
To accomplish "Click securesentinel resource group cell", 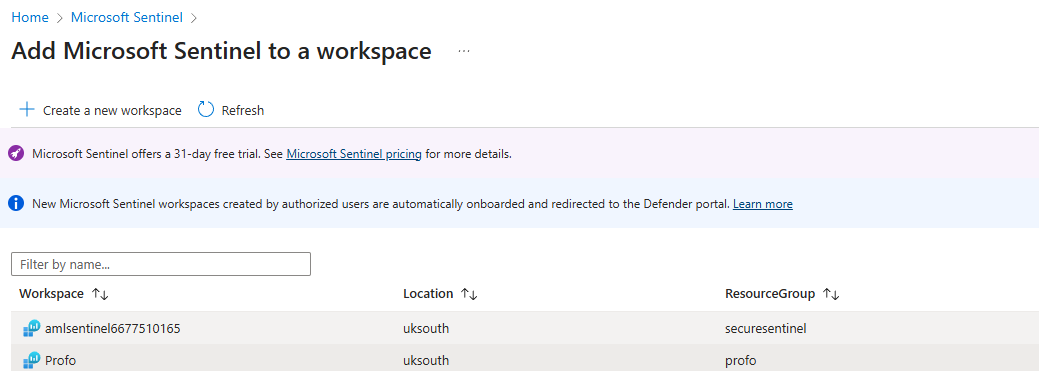I will (766, 328).
